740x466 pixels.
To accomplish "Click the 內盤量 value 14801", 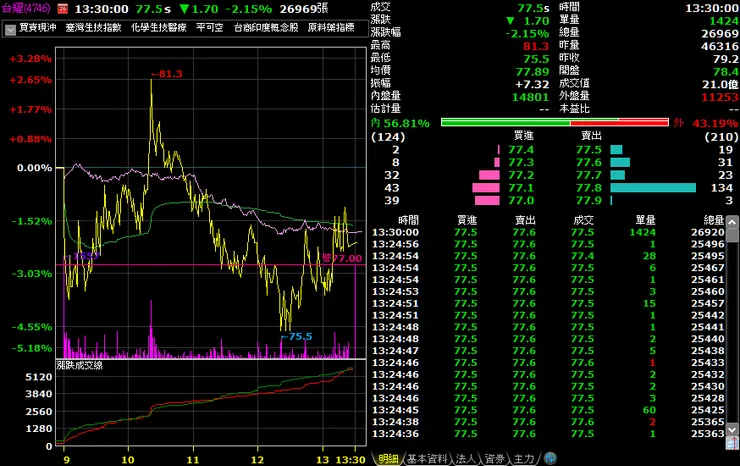I will [x=531, y=97].
